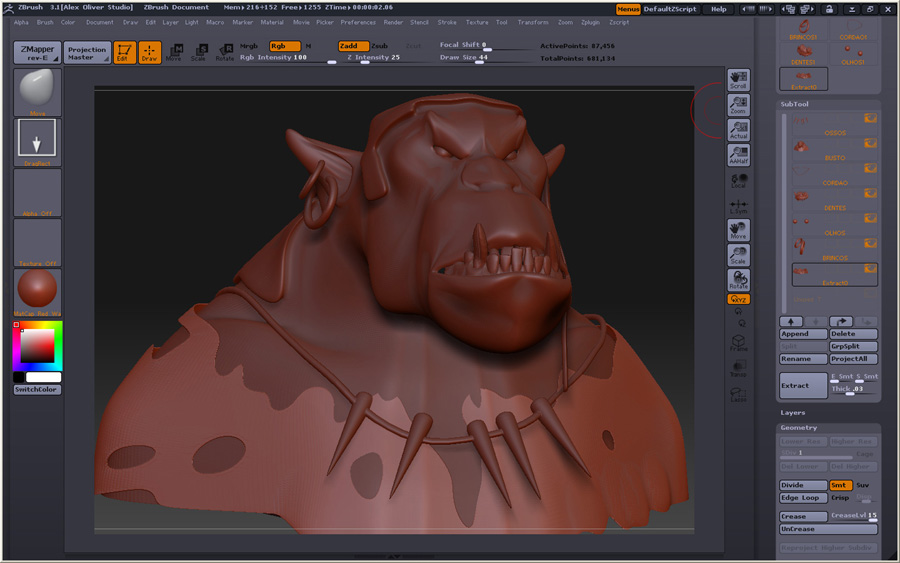This screenshot has width=900, height=563.
Task: Click the Divide button
Action: 803,485
